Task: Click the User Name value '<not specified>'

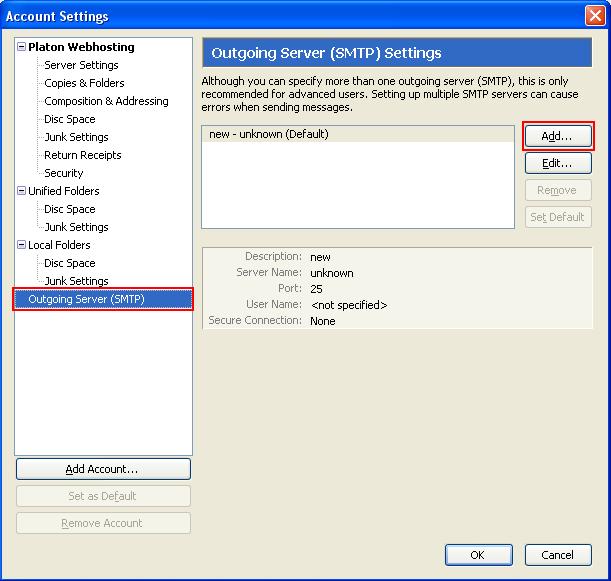Action: pyautogui.click(x=349, y=305)
